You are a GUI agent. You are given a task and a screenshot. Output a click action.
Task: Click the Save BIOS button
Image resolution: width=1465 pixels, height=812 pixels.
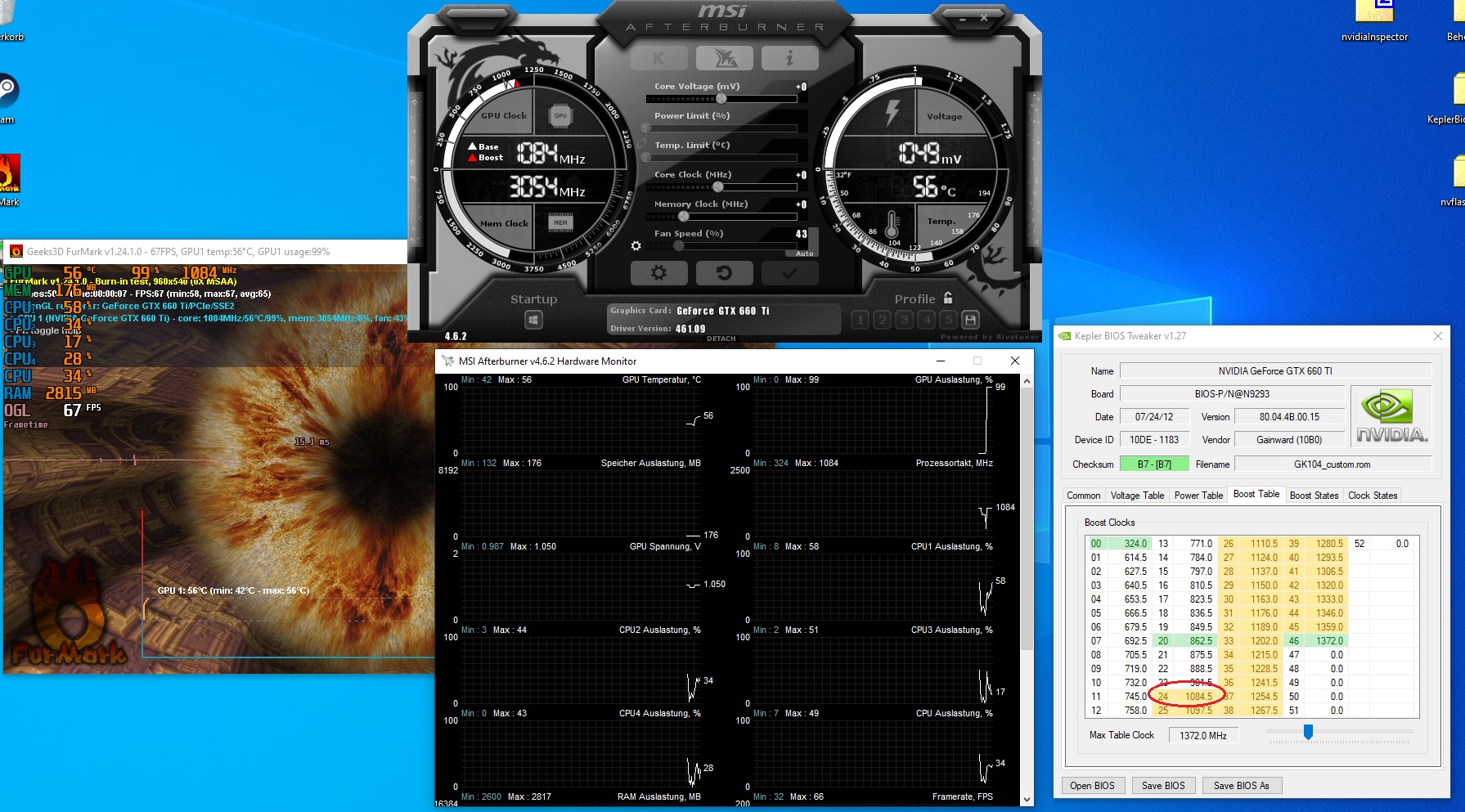(x=1163, y=786)
